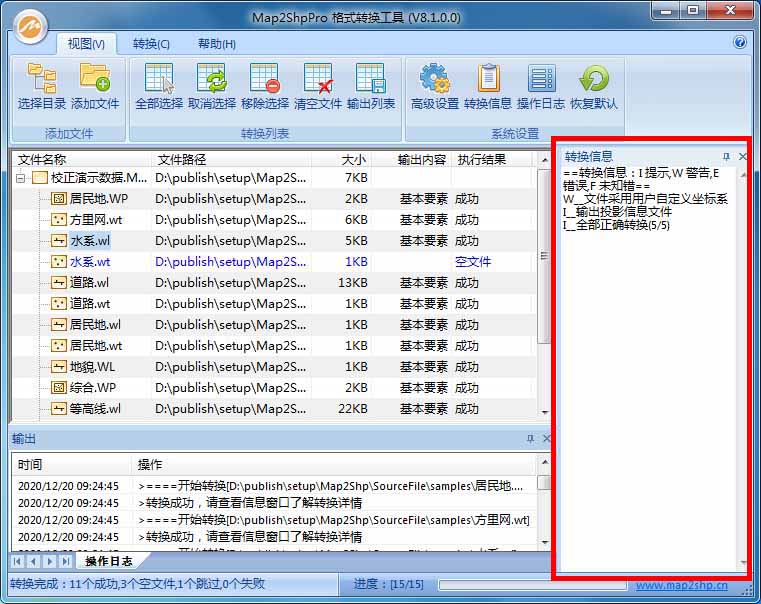Go to first tab with the navigation arrow
Screen dimensions: 761x604
click(x=17, y=562)
